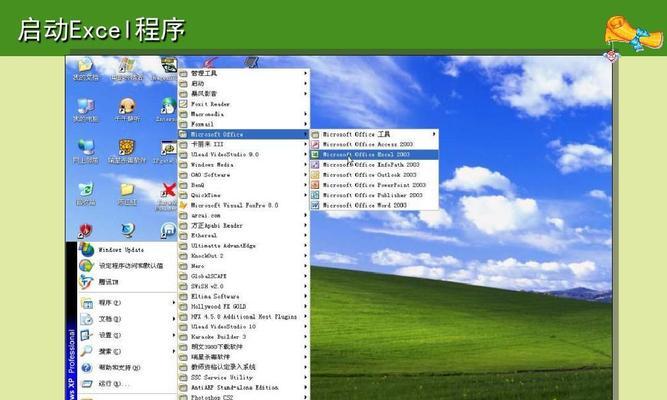Open the Nero menu entry

pyautogui.click(x=244, y=266)
